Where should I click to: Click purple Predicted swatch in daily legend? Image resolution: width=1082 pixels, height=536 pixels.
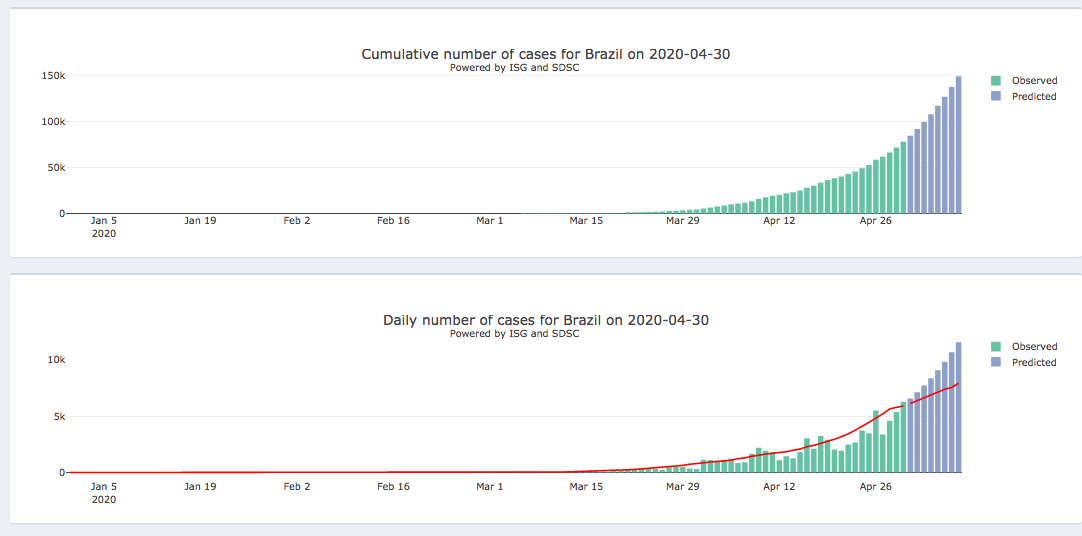pos(996,363)
